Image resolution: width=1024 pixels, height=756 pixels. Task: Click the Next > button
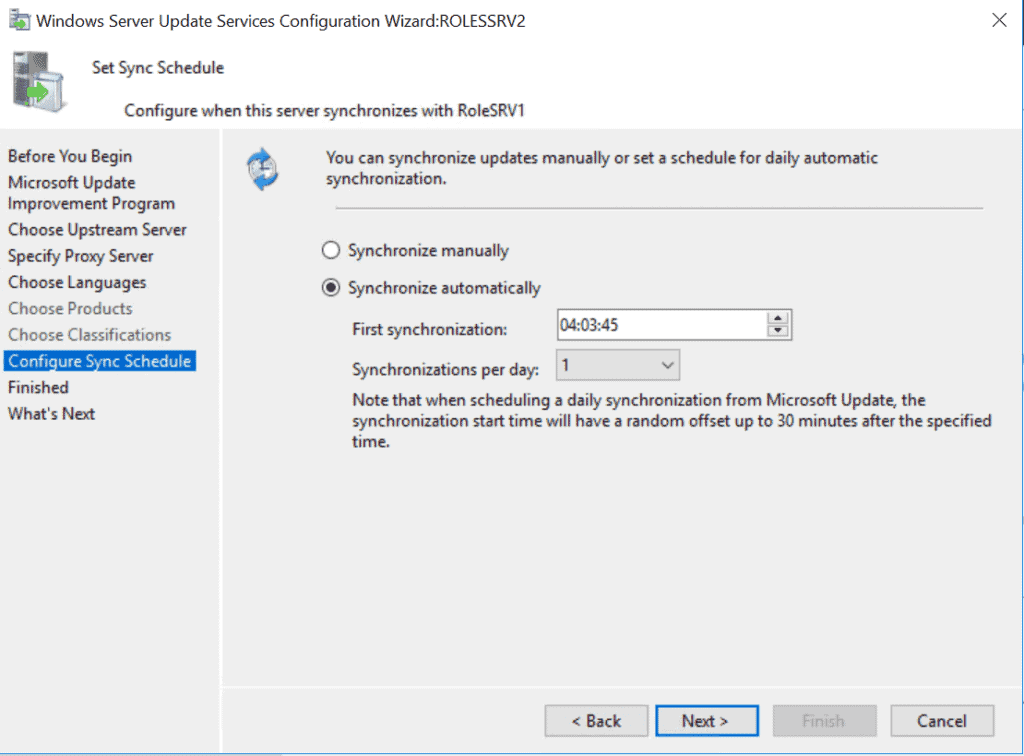707,721
